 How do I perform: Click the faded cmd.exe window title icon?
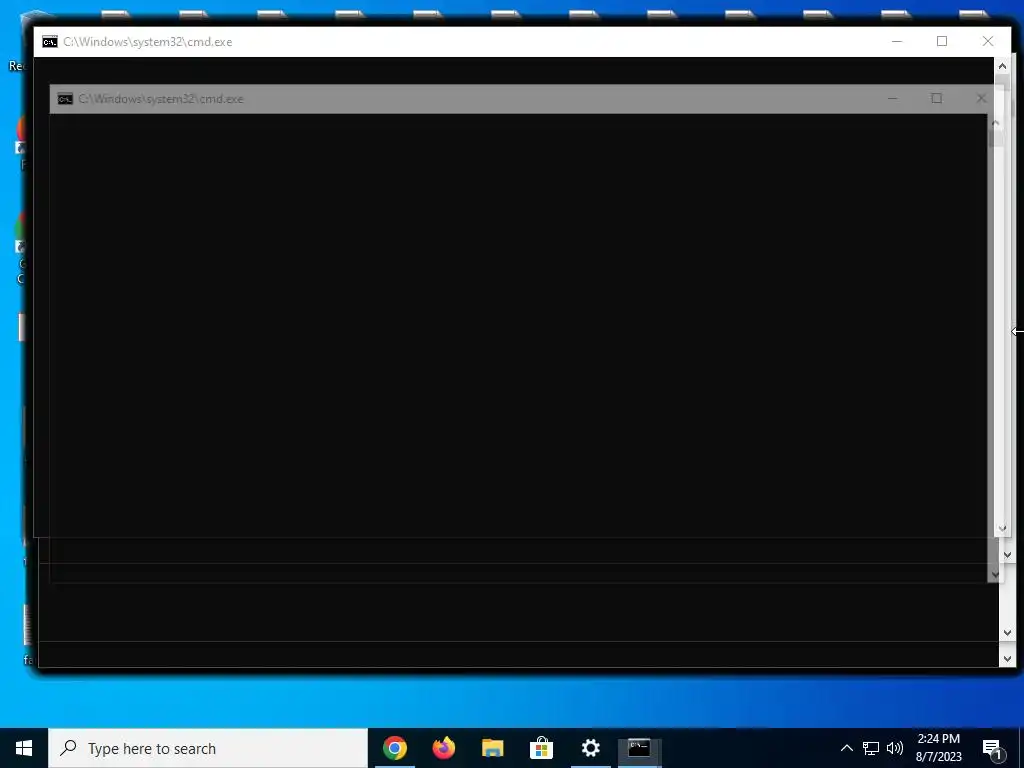tap(65, 99)
